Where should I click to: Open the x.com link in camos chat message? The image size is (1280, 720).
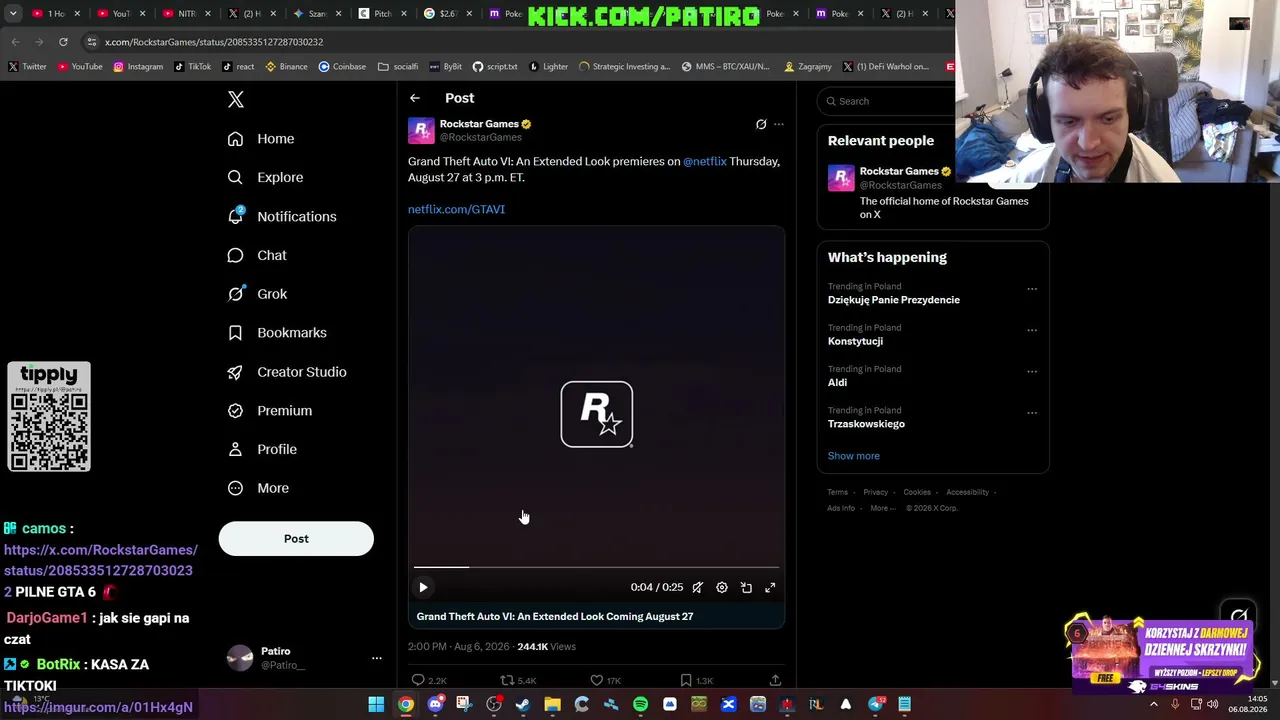(101, 571)
